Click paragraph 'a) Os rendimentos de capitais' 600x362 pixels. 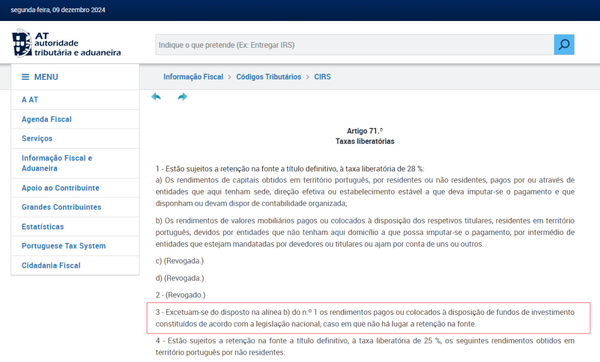[x=365, y=192]
